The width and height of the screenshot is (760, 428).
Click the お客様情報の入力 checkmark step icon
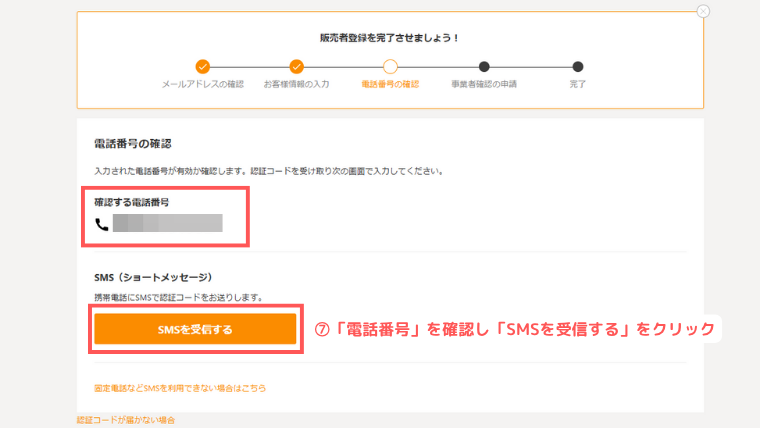296,66
